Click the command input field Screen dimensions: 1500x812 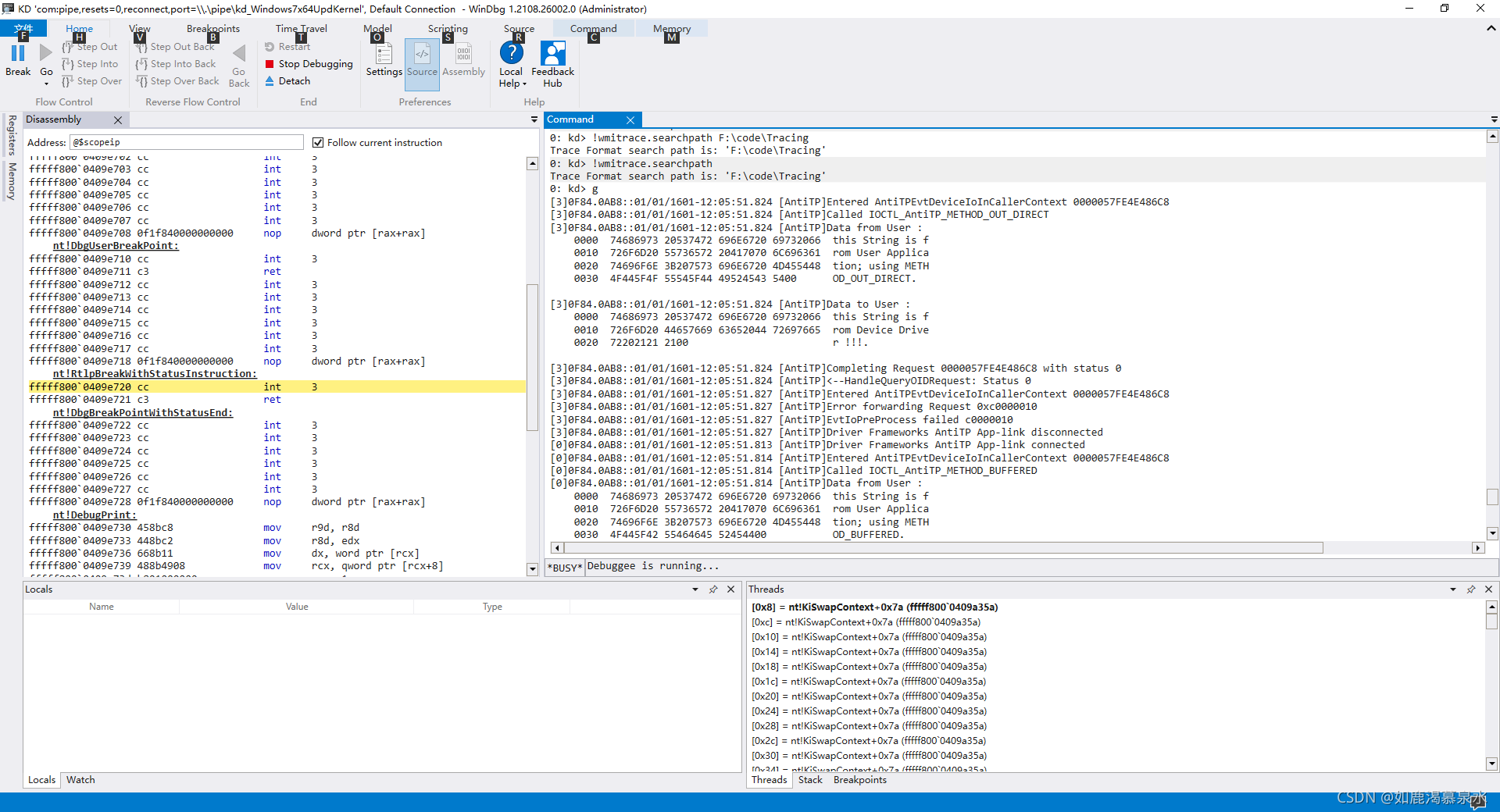click(x=1041, y=567)
